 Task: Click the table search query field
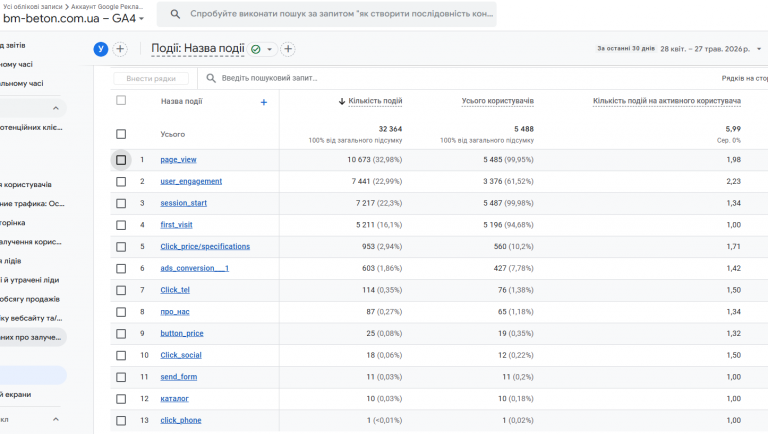point(269,78)
